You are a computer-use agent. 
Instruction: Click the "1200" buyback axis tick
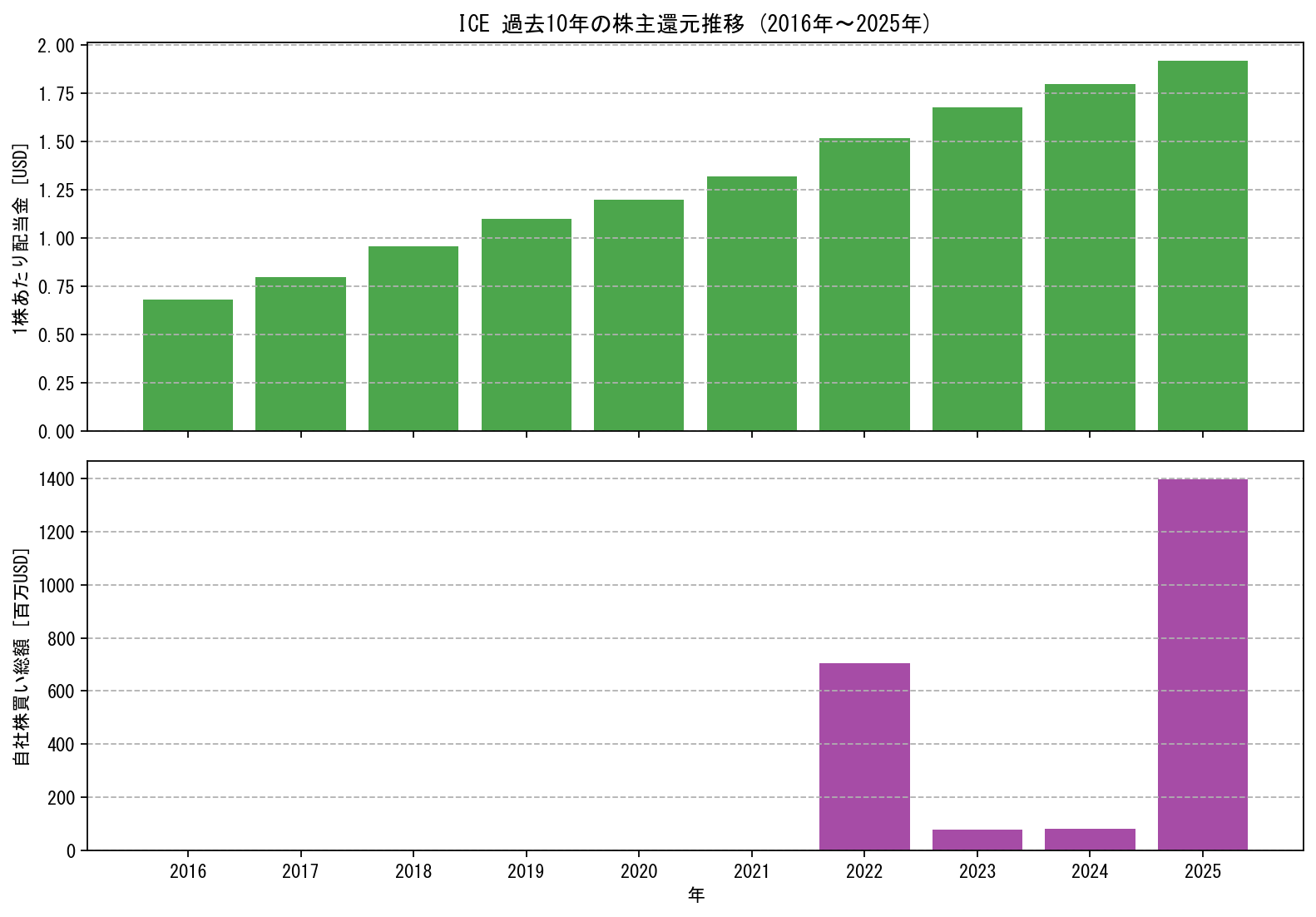57,533
